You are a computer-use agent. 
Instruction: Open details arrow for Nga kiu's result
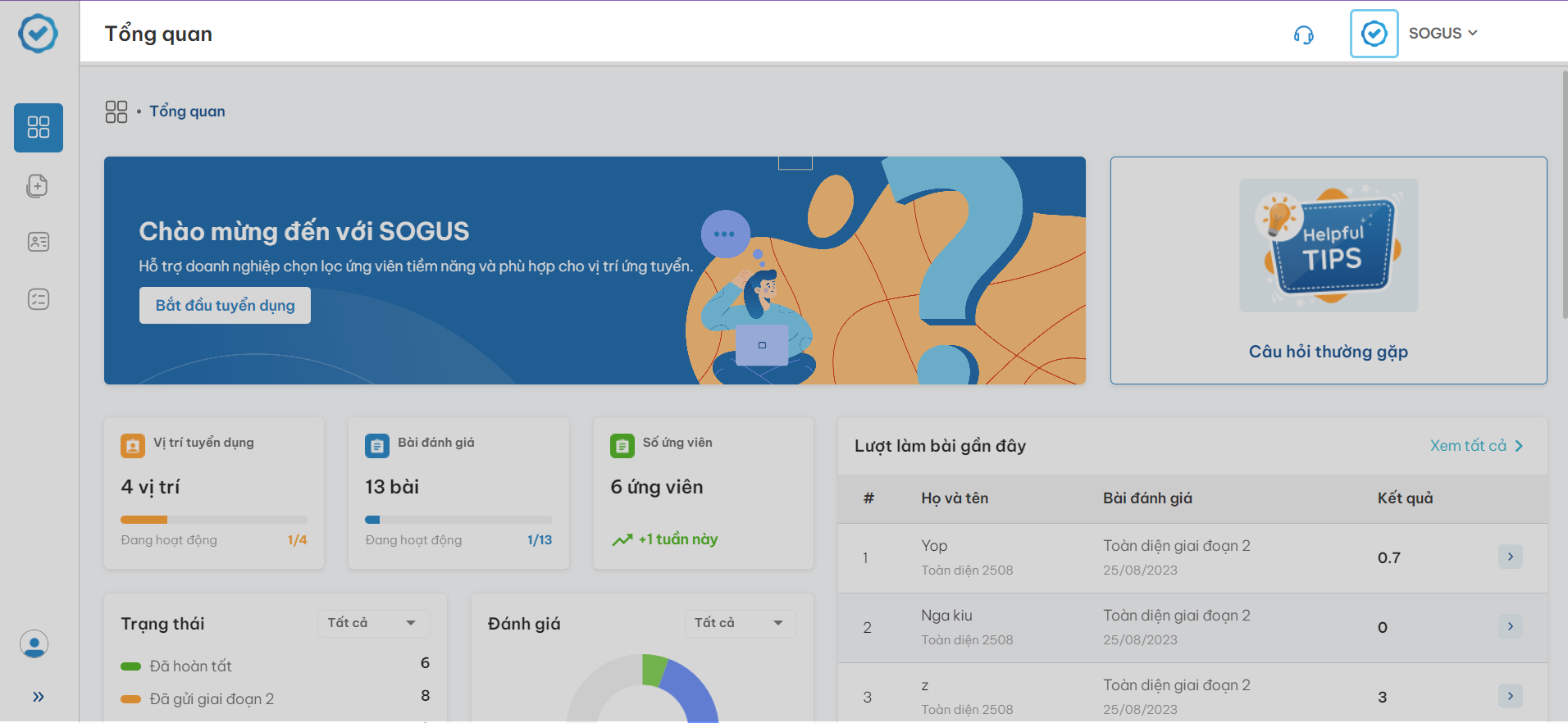(x=1510, y=627)
